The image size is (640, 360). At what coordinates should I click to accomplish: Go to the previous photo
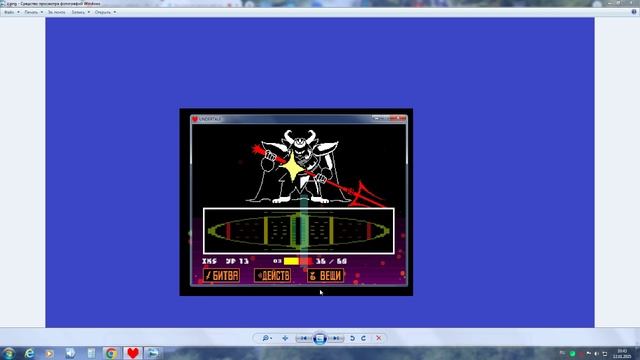304,338
